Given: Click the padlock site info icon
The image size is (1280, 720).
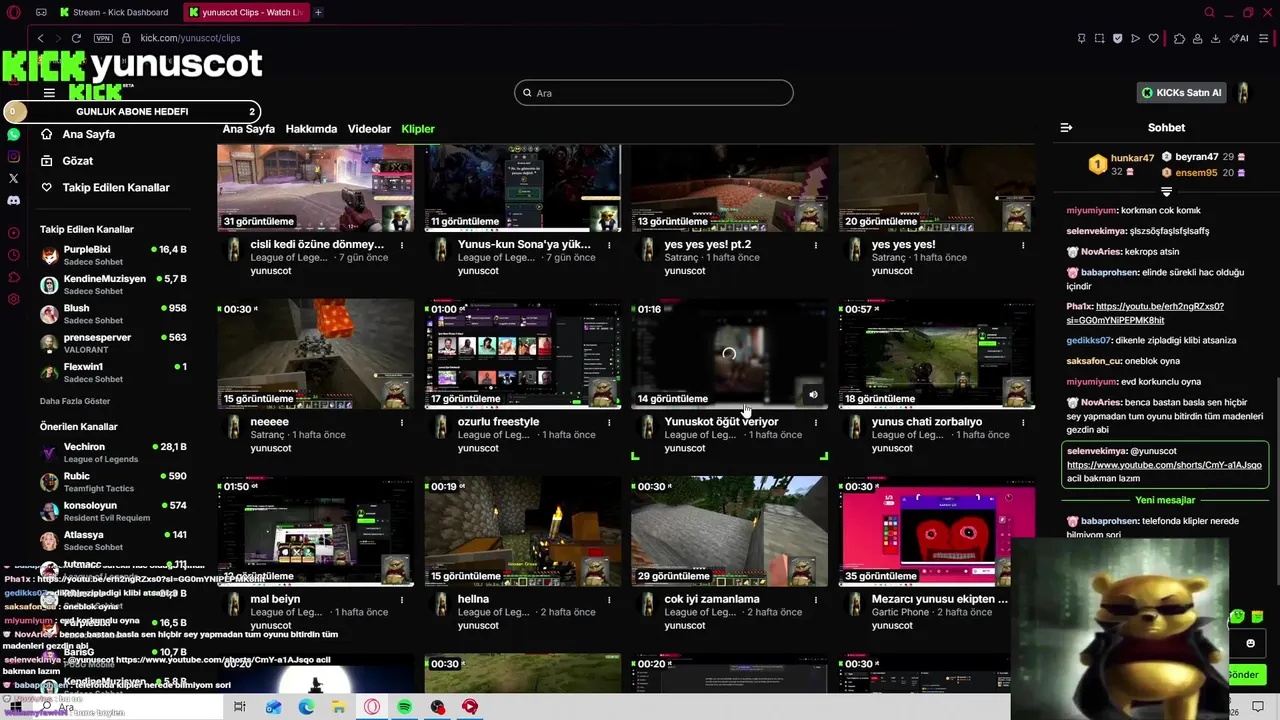Looking at the screenshot, I should point(126,38).
